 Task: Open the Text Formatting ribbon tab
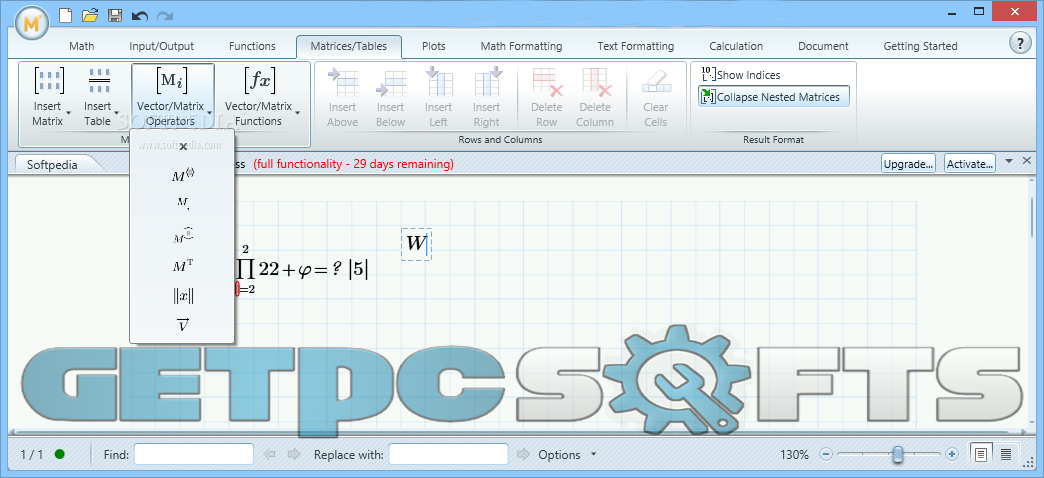tap(636, 46)
